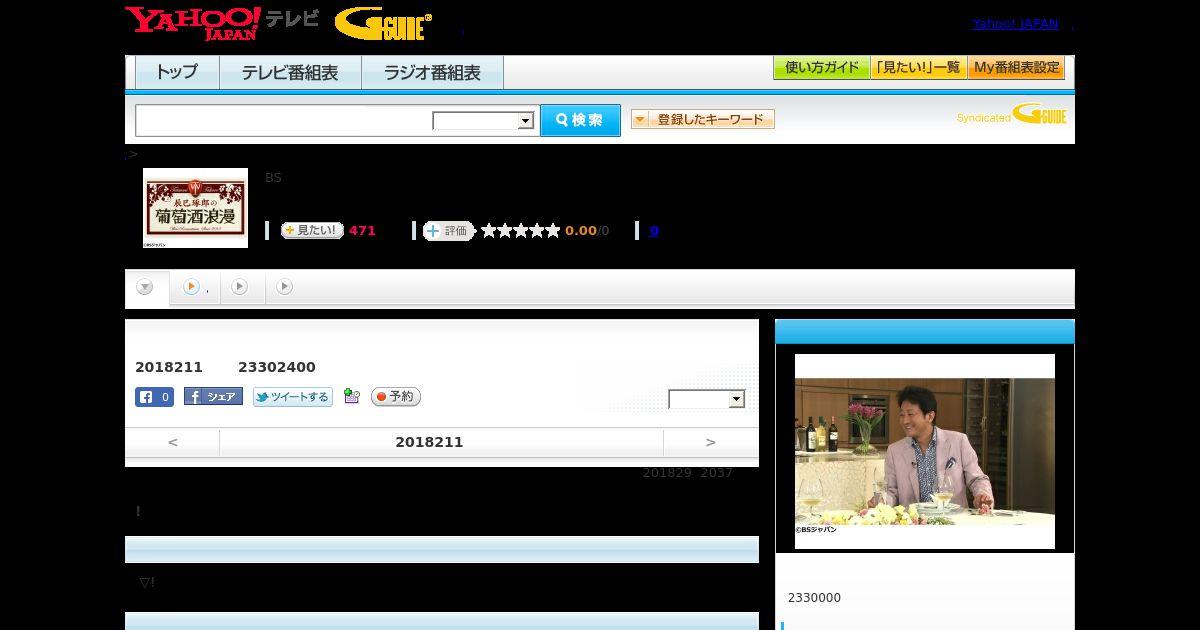Click the 検索 search button
The height and width of the screenshot is (630, 1200).
pos(580,120)
